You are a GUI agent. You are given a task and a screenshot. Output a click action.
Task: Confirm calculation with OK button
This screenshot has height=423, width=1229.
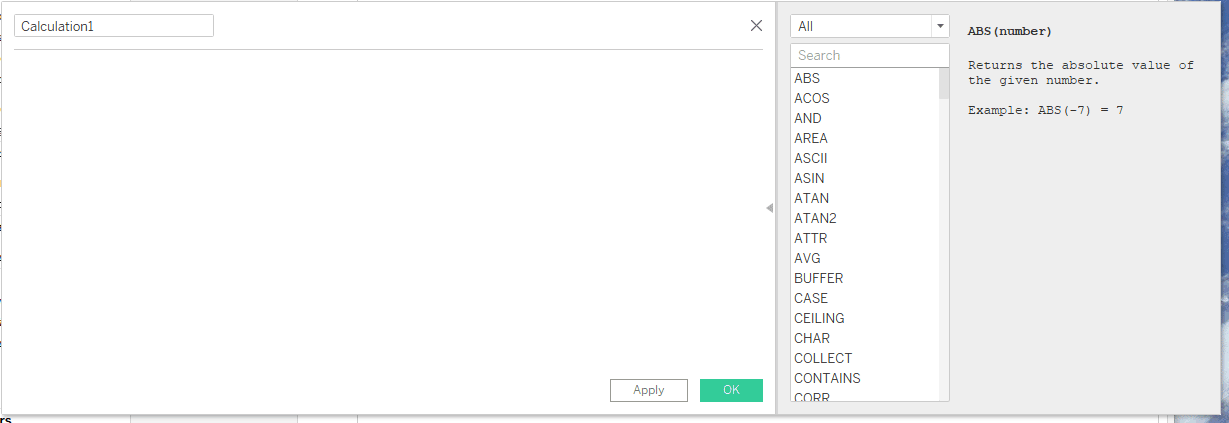point(731,390)
